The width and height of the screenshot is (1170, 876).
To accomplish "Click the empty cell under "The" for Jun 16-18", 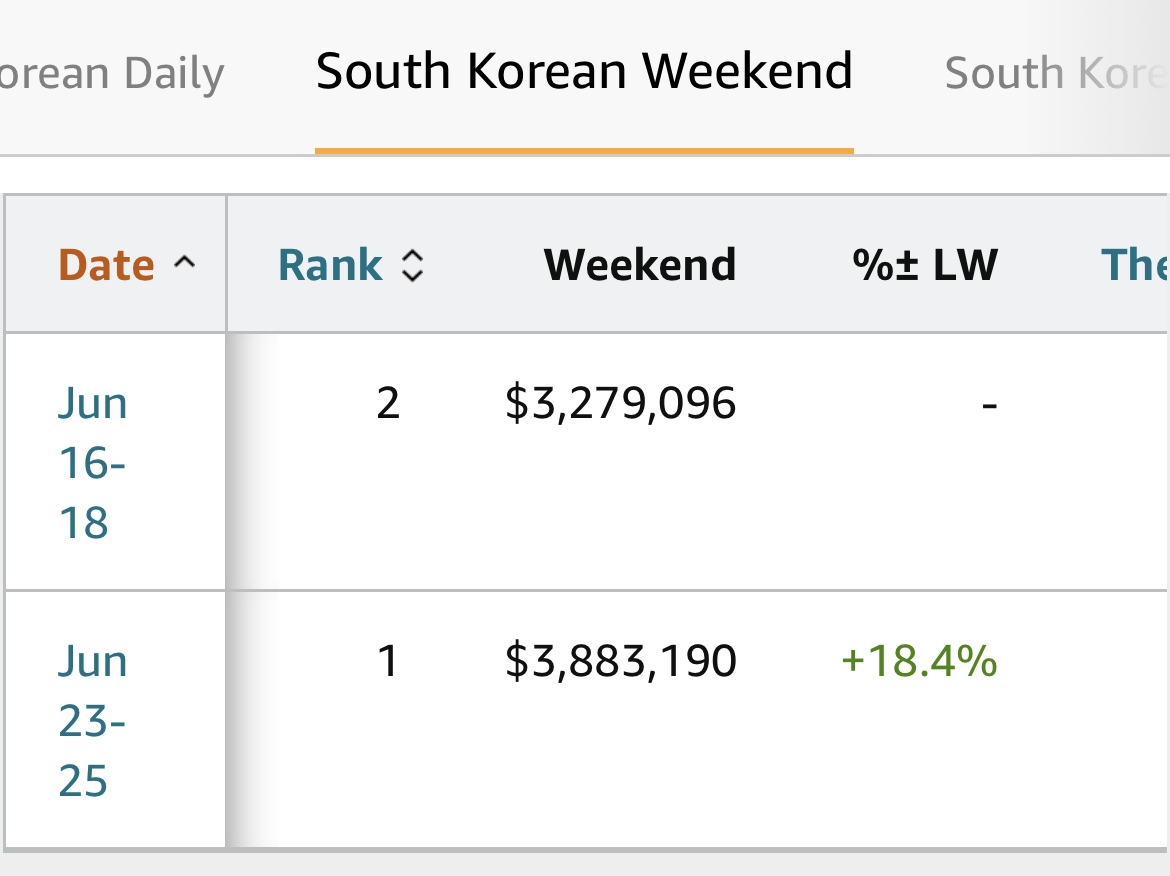I will coord(1120,460).
